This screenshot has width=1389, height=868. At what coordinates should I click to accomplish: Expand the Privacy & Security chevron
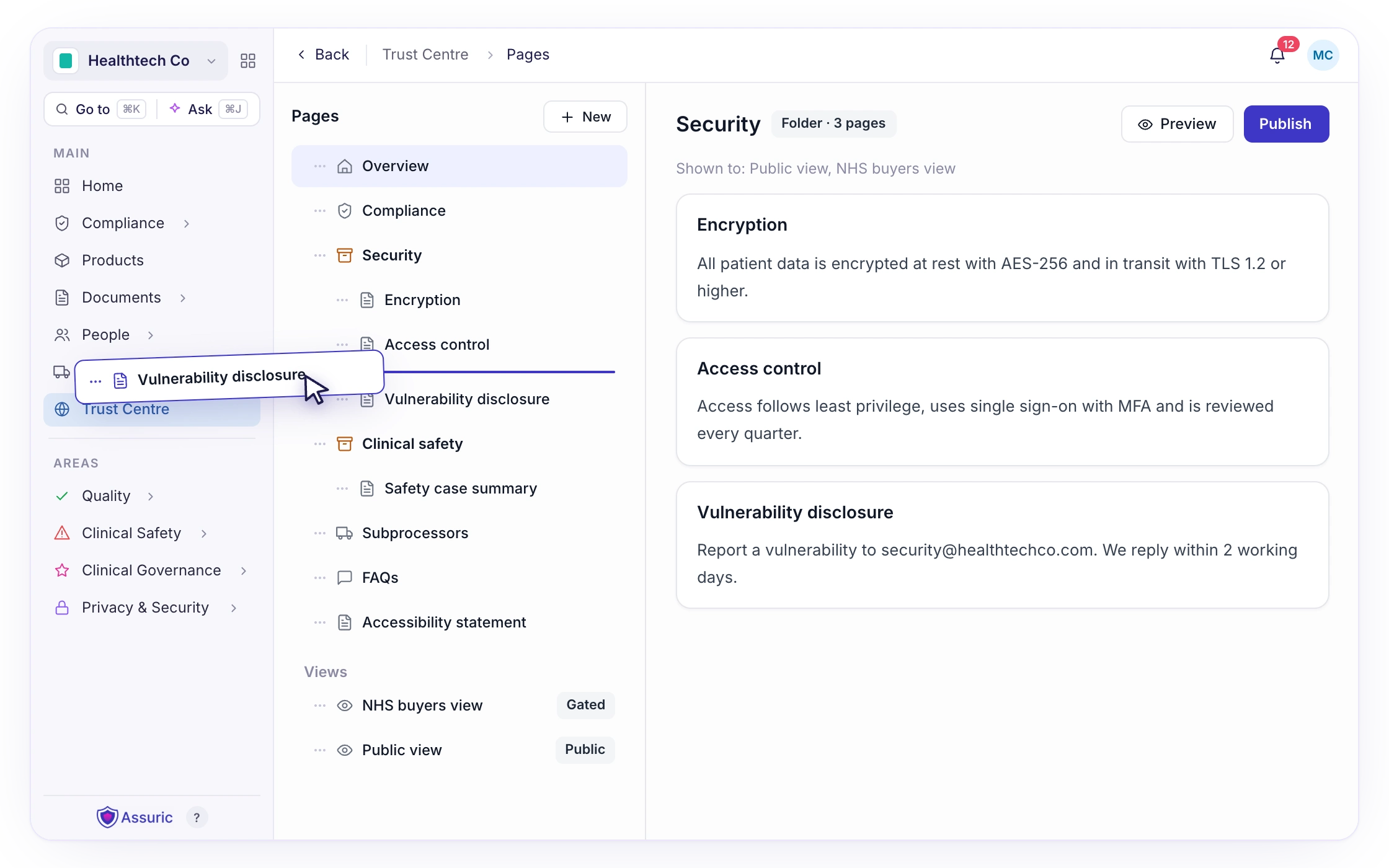click(234, 608)
